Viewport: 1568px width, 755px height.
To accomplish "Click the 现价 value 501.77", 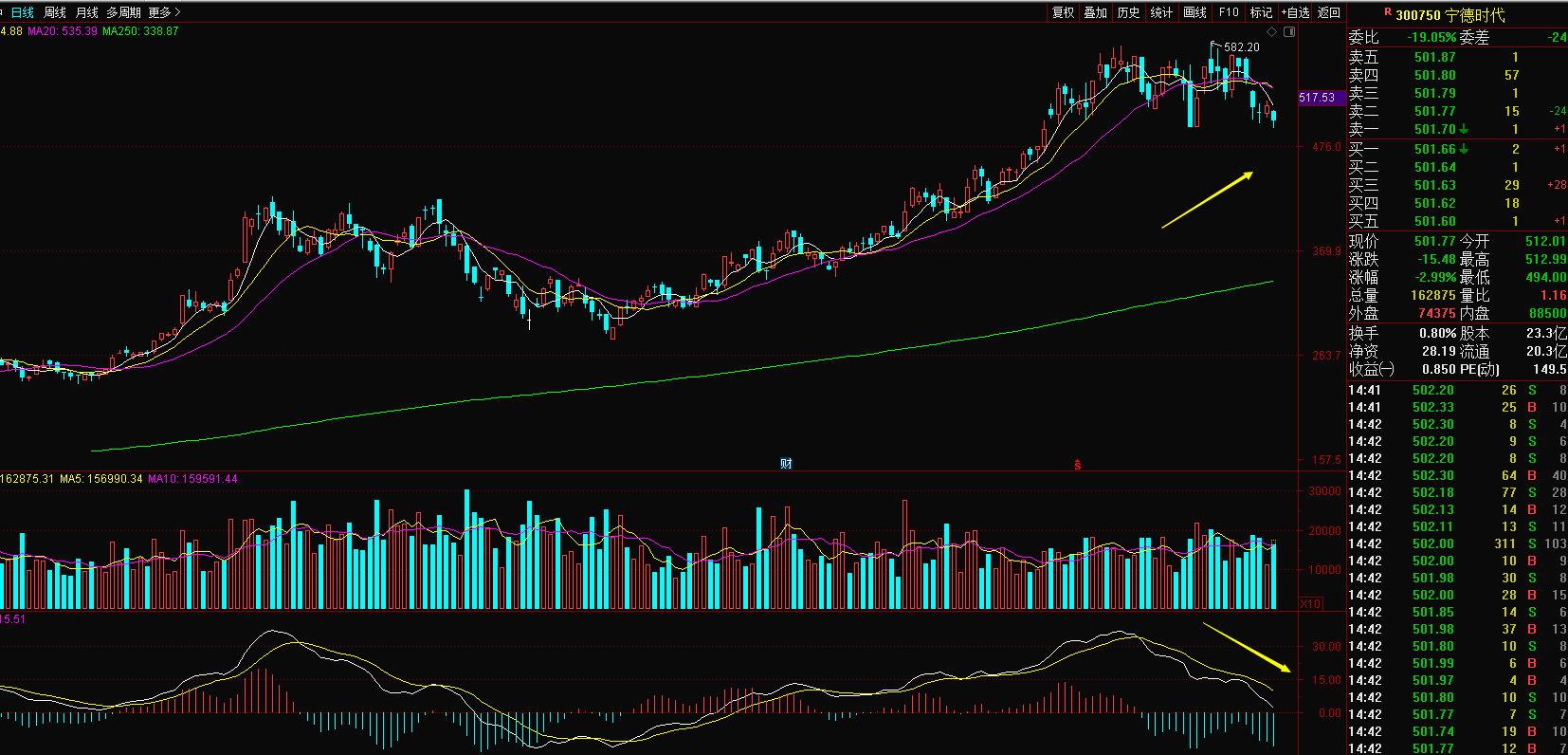I will (1434, 241).
